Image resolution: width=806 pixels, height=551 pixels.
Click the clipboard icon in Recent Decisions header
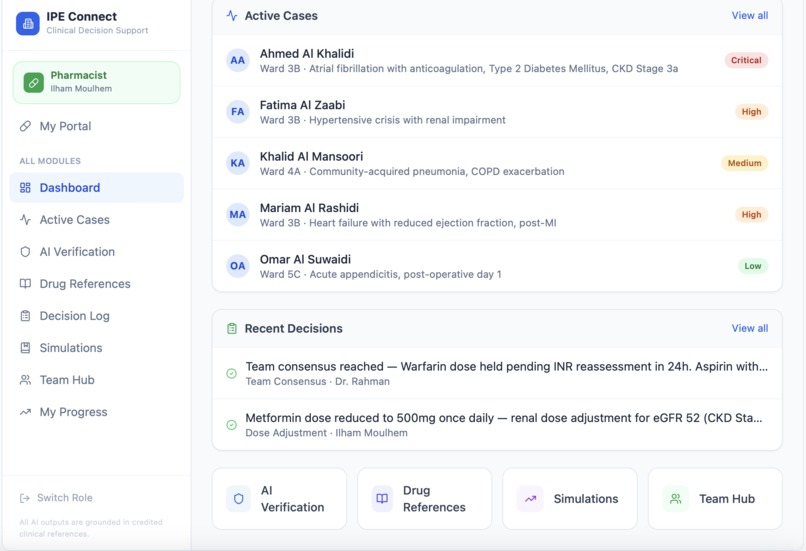(232, 328)
